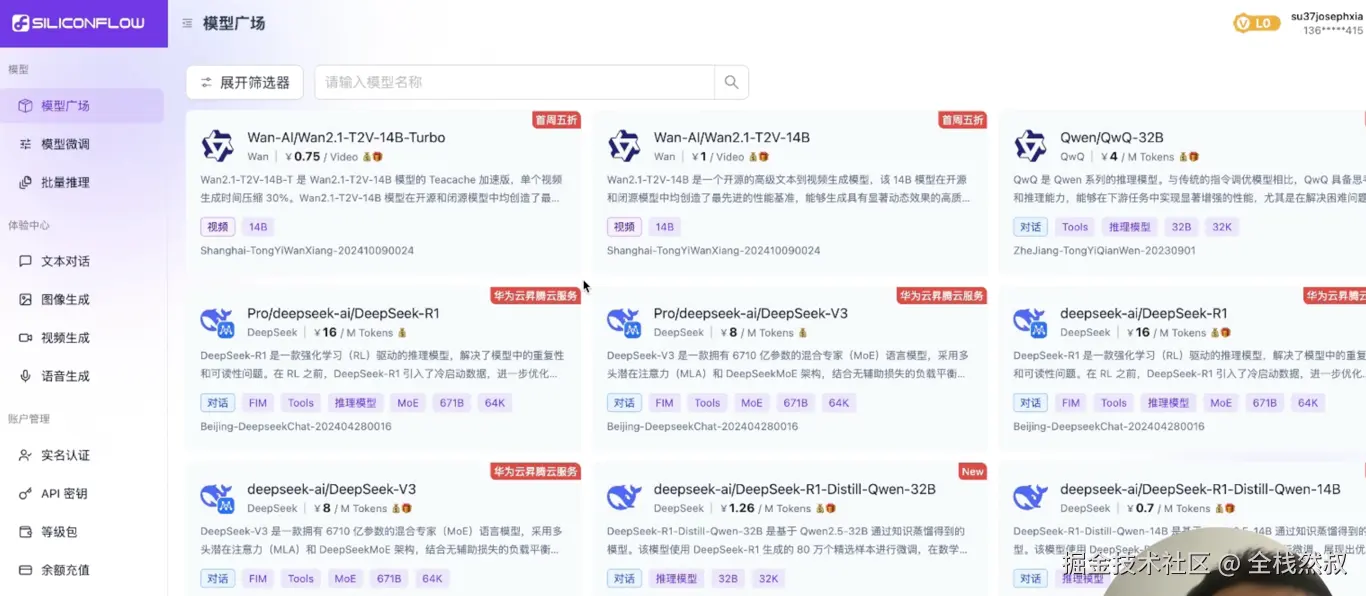Click the DeepSeek-R1-Distill-Qwen-32B whale logo
Viewport: 1366px width, 596px height.
coord(624,498)
